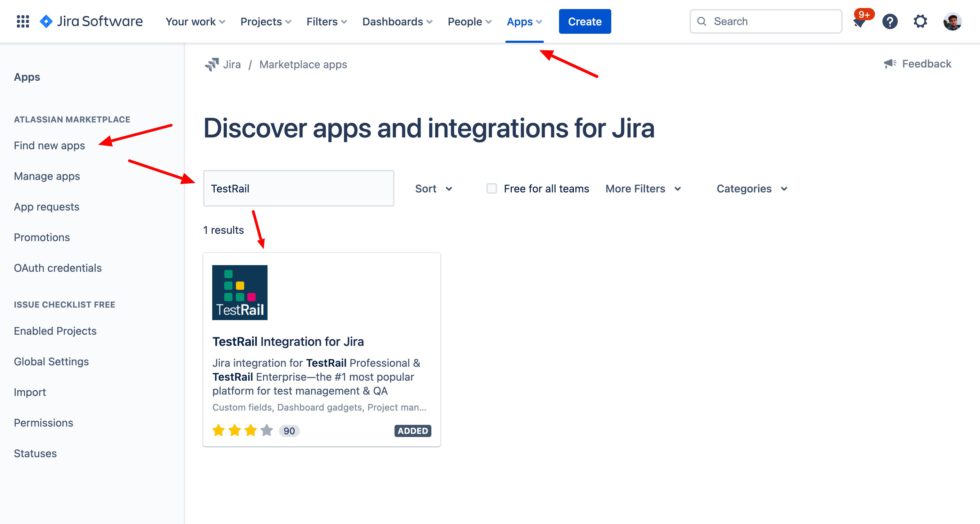Open App requests in sidebar

(x=46, y=207)
